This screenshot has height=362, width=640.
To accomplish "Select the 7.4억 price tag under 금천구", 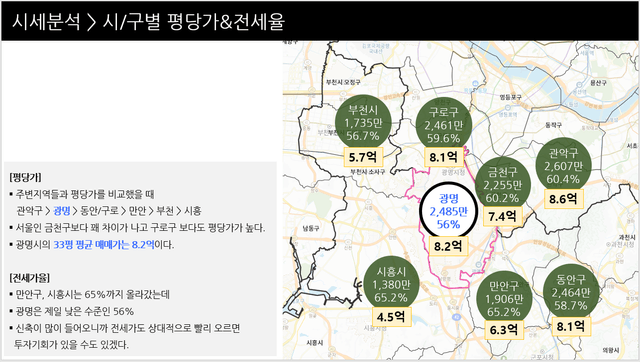I will [x=502, y=216].
